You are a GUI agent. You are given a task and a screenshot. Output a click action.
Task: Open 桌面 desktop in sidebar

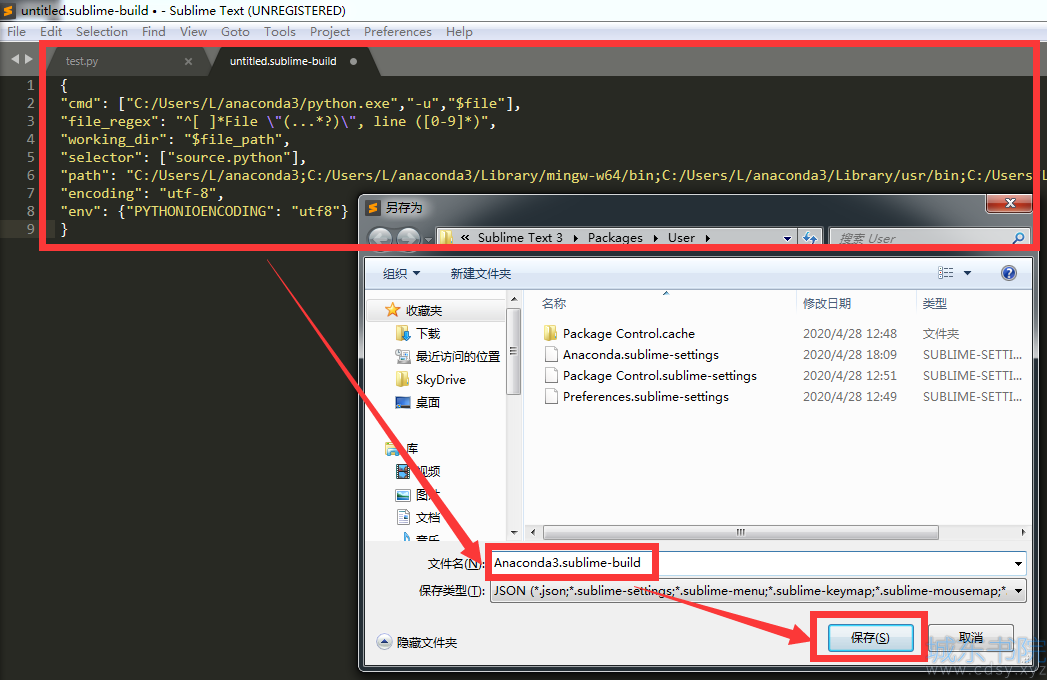(x=418, y=402)
